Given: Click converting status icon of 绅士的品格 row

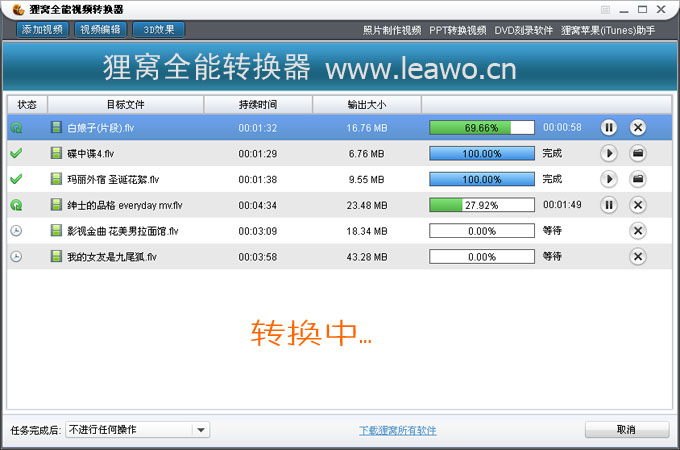Looking at the screenshot, I should tap(16, 205).
